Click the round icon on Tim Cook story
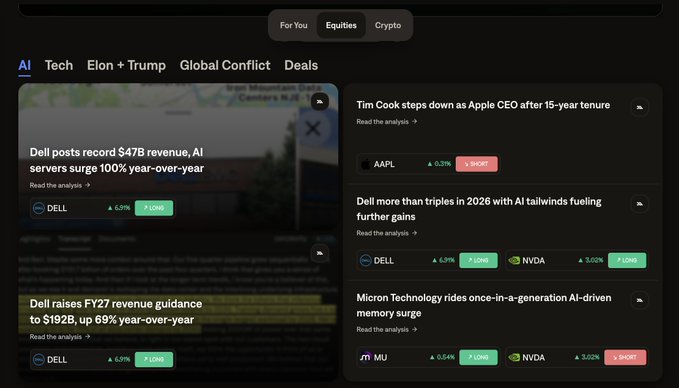Viewport: 679px width, 388px height. coord(640,107)
